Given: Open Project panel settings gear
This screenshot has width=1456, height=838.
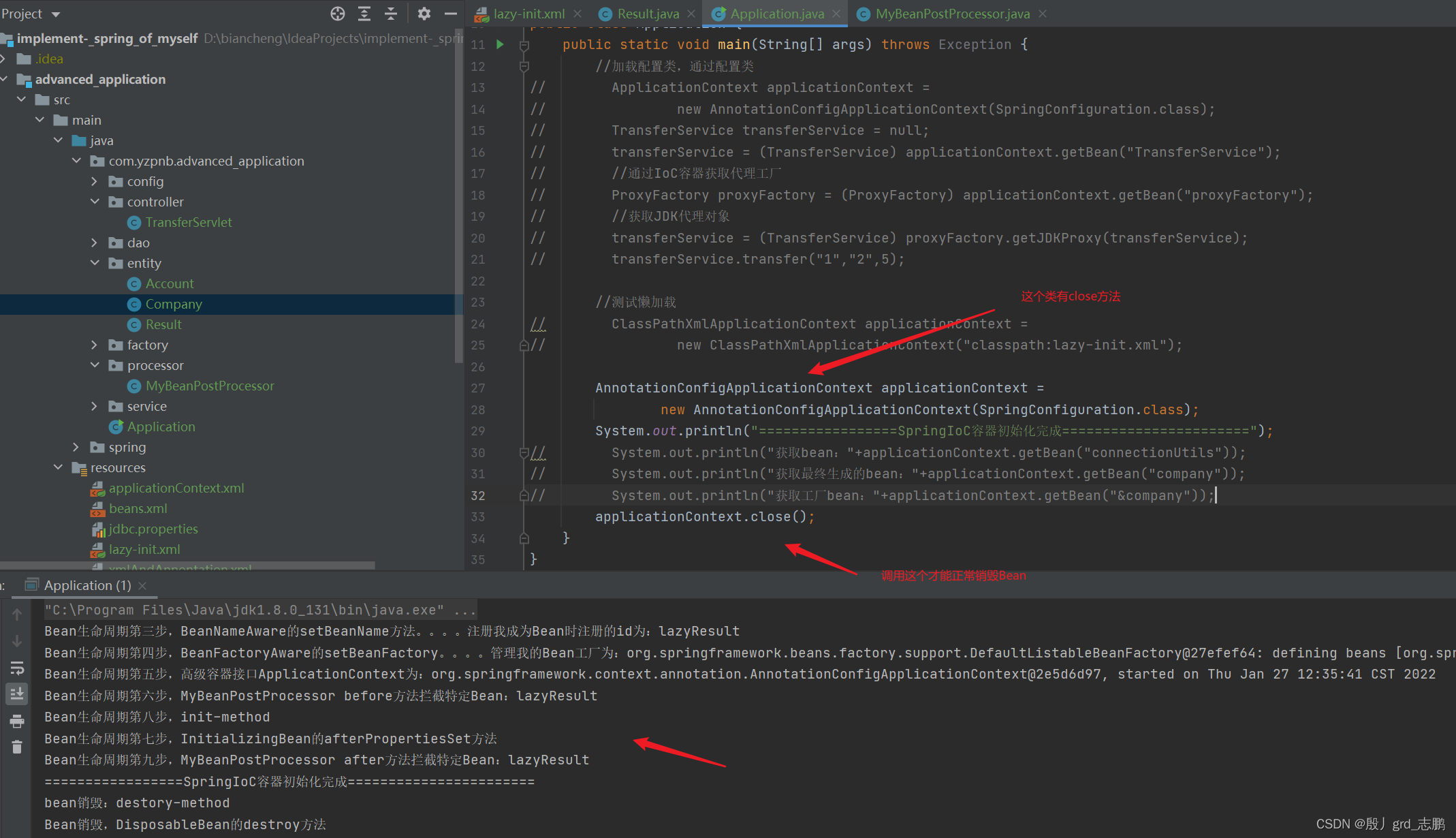Looking at the screenshot, I should [424, 14].
